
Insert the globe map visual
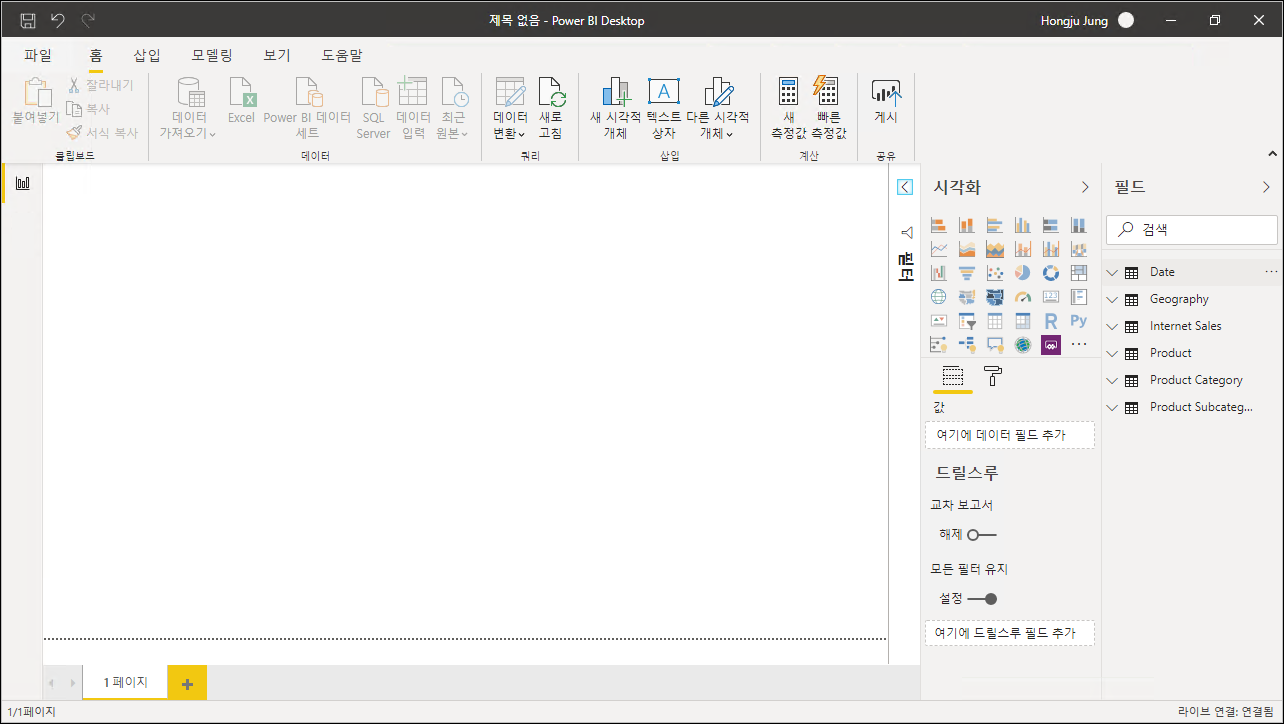pos(938,297)
